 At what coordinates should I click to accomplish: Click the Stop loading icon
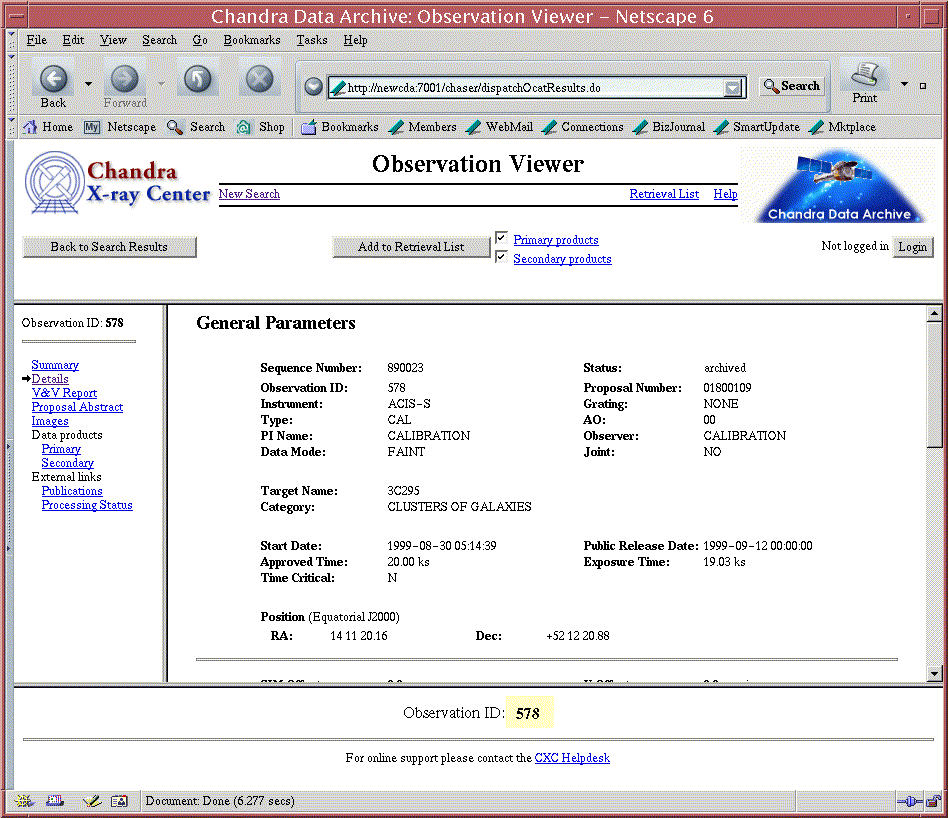click(x=259, y=79)
